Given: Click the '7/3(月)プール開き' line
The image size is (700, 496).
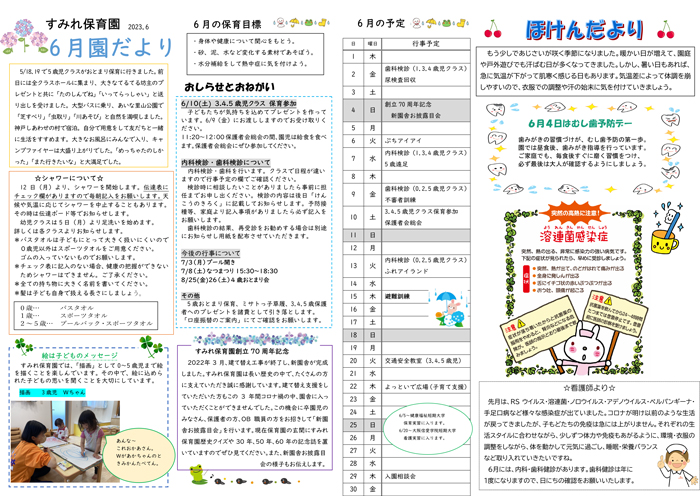Looking at the screenshot, I should pyautogui.click(x=208, y=262).
